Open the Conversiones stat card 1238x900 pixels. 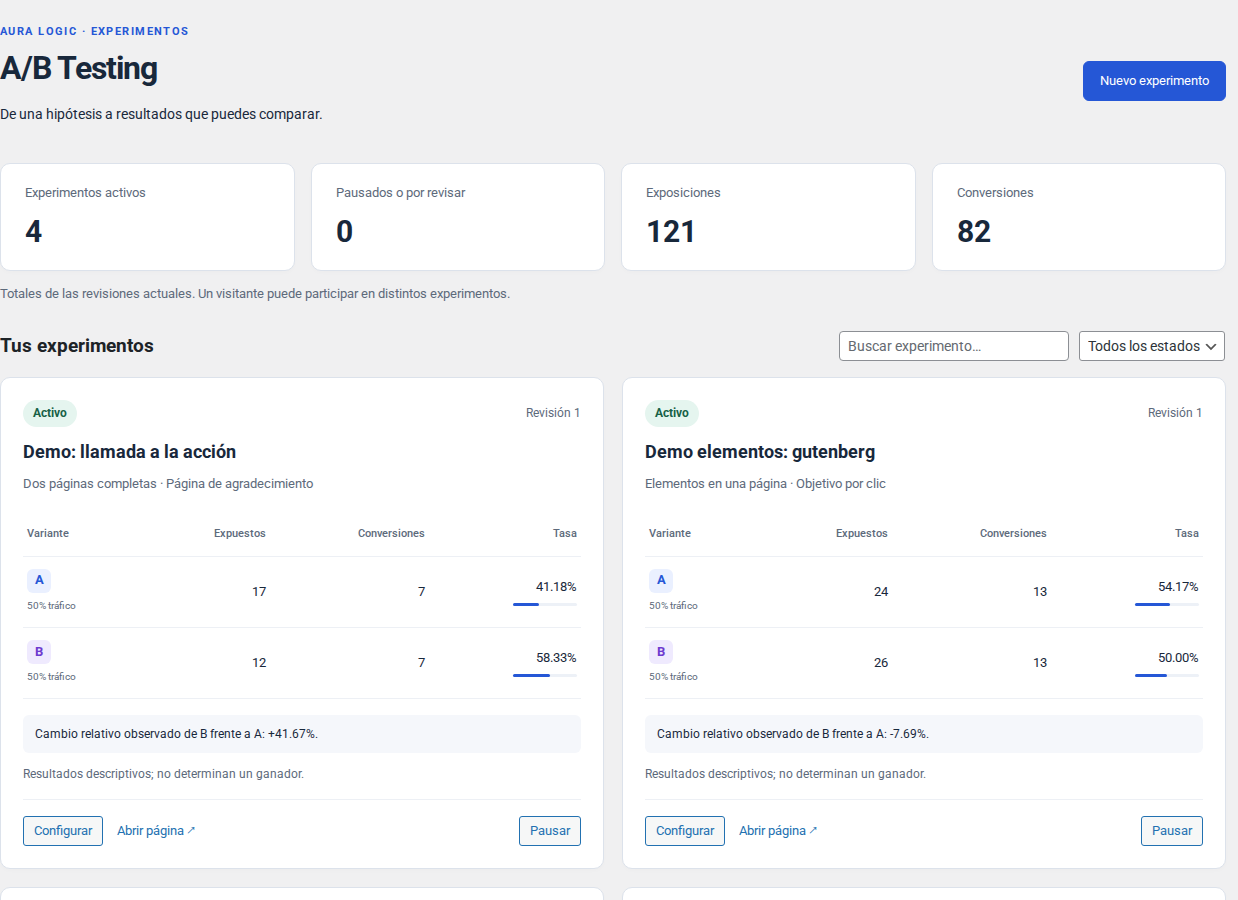[x=1079, y=217]
